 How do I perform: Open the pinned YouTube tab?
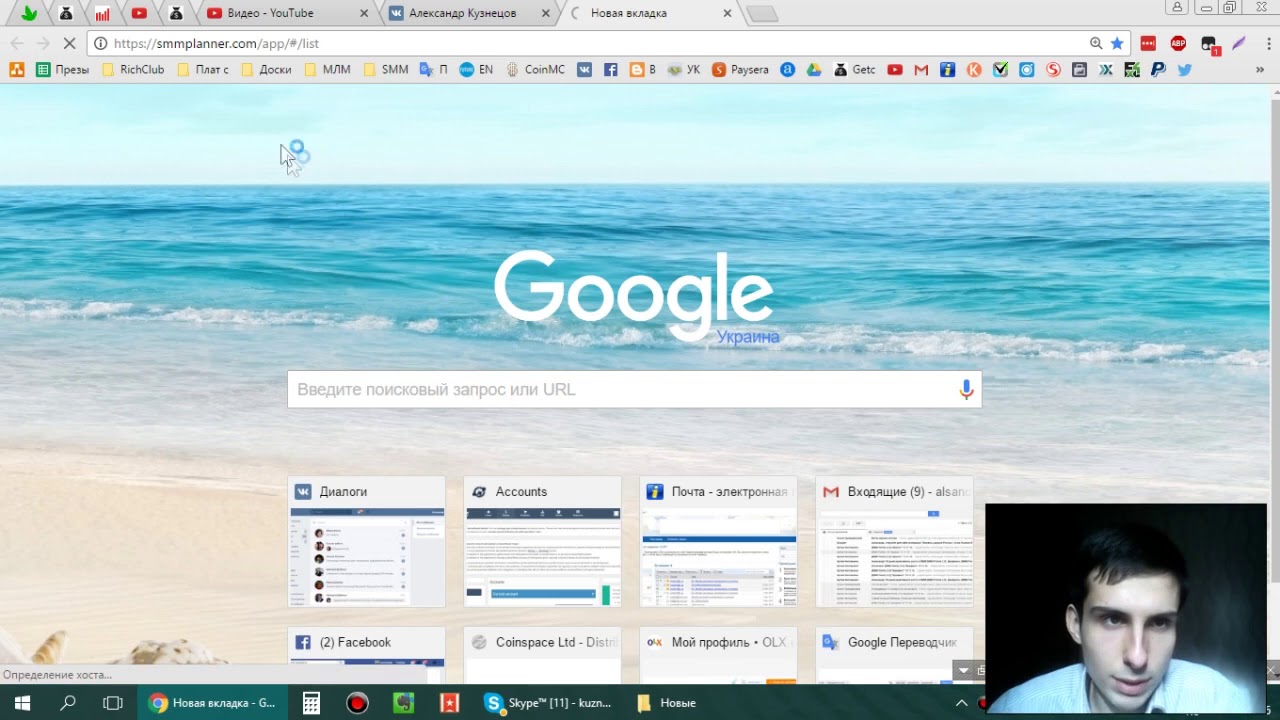click(139, 13)
